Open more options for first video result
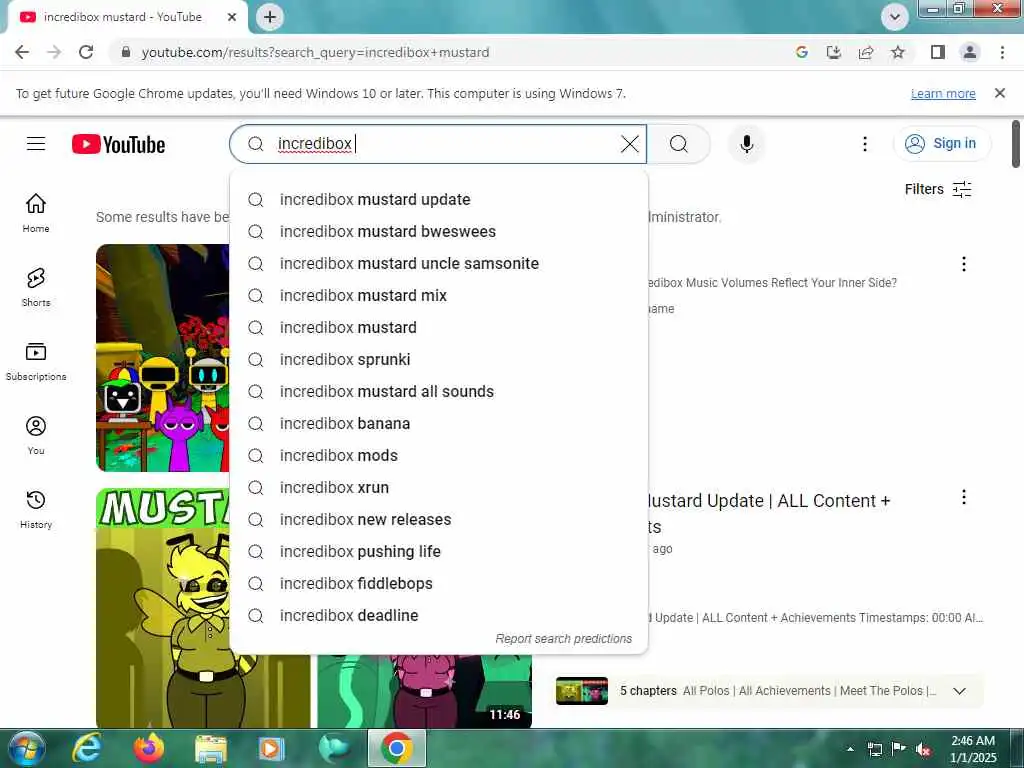 963,264
